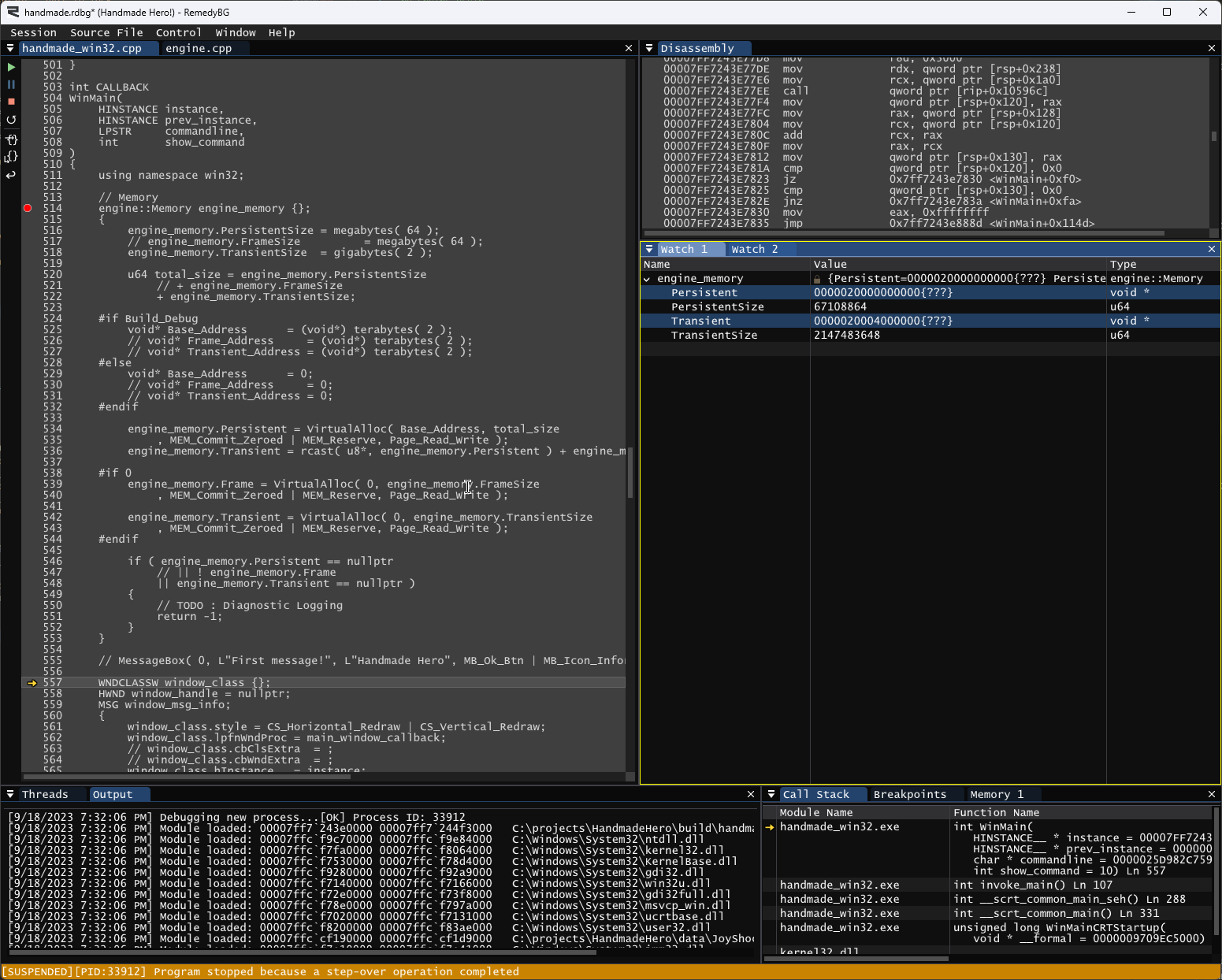The width and height of the screenshot is (1222, 980).
Task: Close the Watch panel
Action: [x=1212, y=249]
